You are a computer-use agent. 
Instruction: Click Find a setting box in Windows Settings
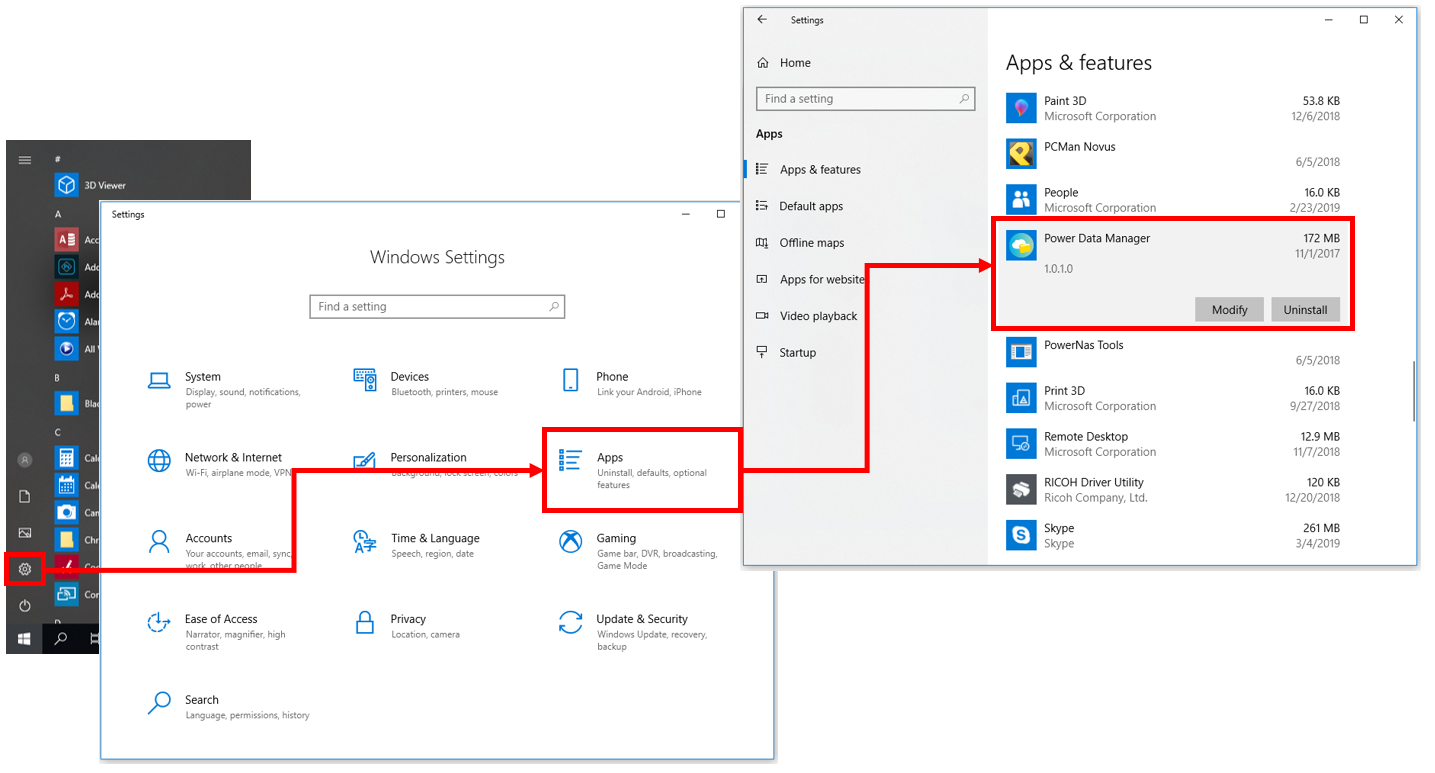click(x=437, y=307)
